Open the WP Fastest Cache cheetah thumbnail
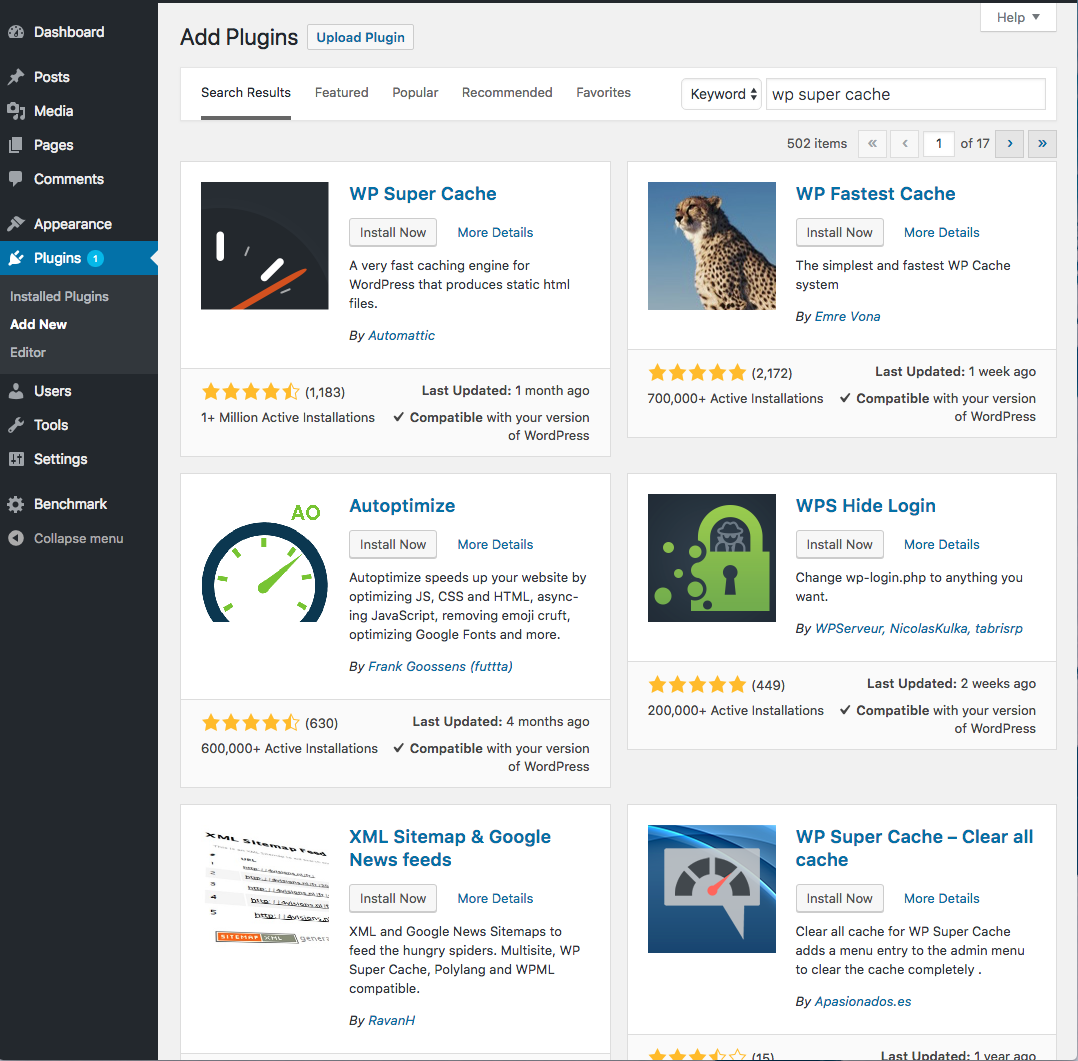This screenshot has width=1078, height=1061. pos(712,245)
